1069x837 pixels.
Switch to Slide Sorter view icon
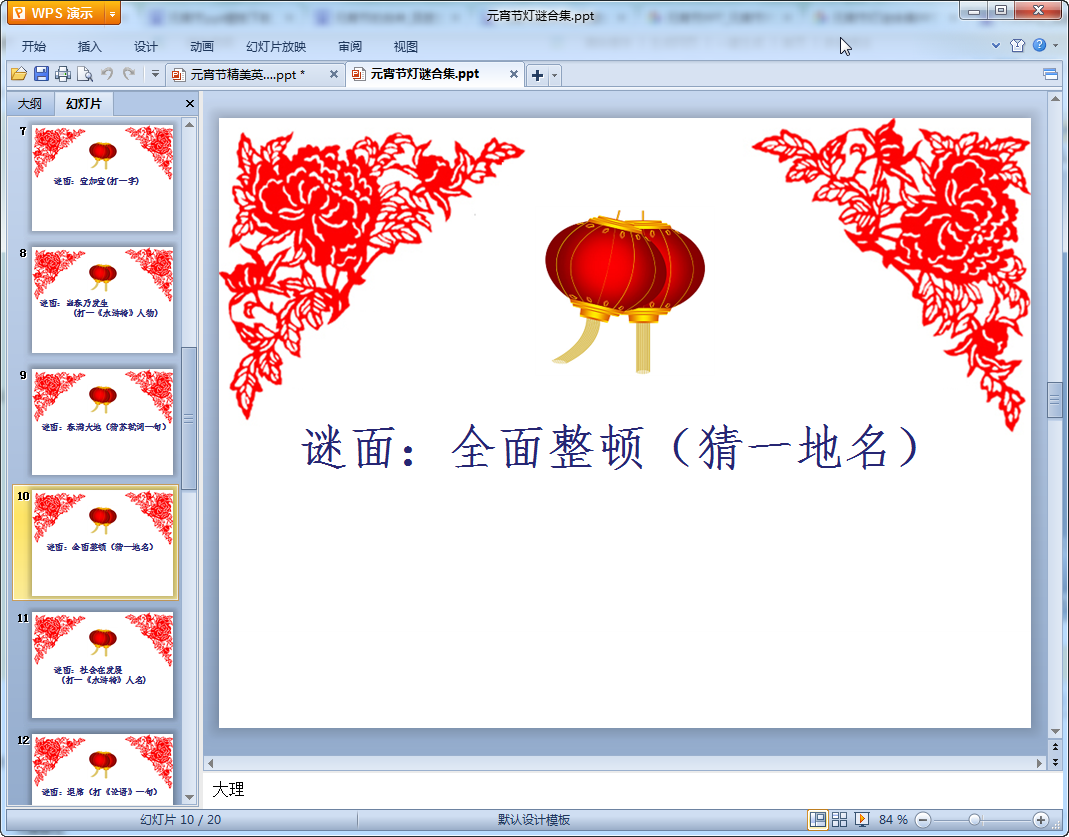point(839,819)
